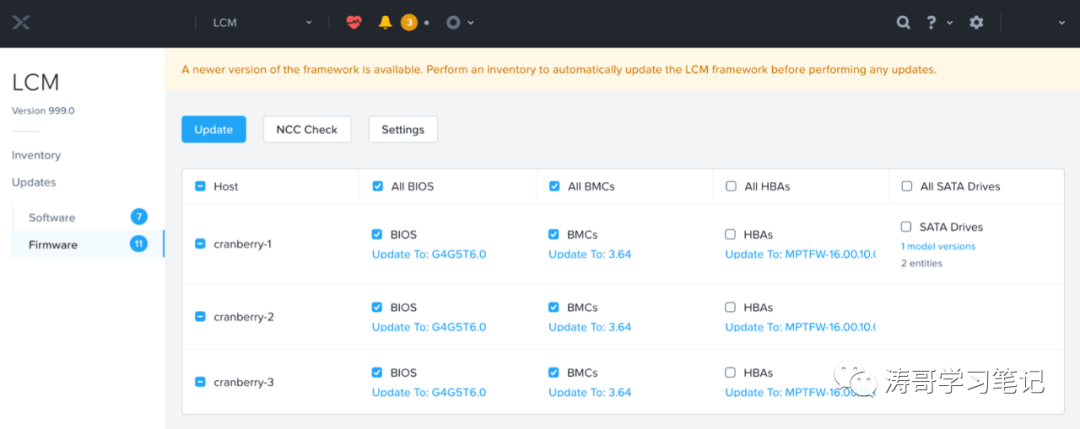Open the tasks circle icon

pyautogui.click(x=453, y=23)
